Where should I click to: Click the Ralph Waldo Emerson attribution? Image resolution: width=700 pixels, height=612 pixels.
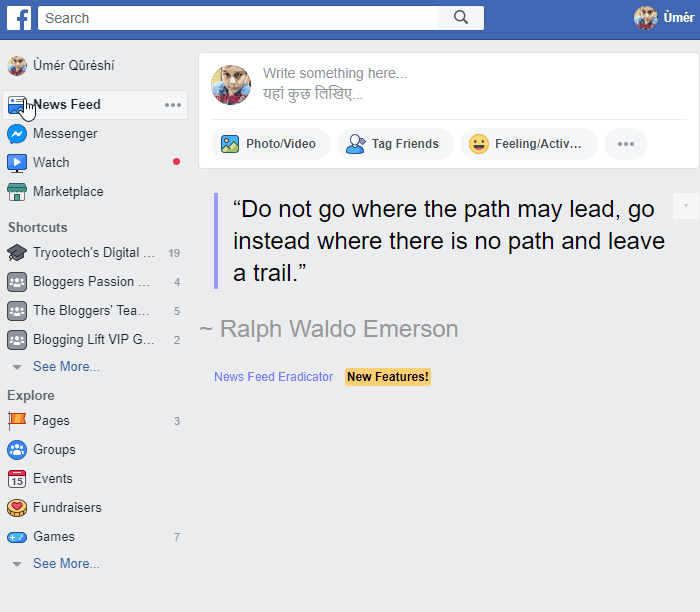click(329, 329)
